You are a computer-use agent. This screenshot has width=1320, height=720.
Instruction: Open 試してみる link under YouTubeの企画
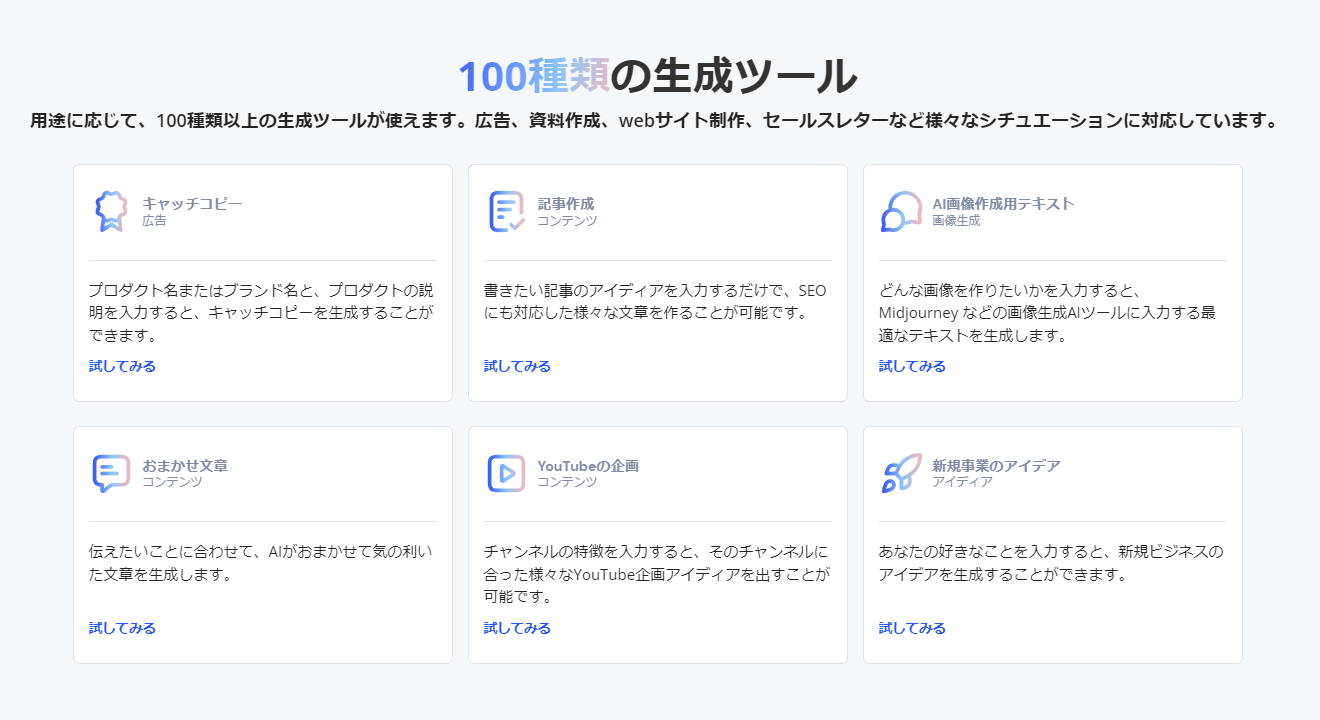tap(517, 628)
